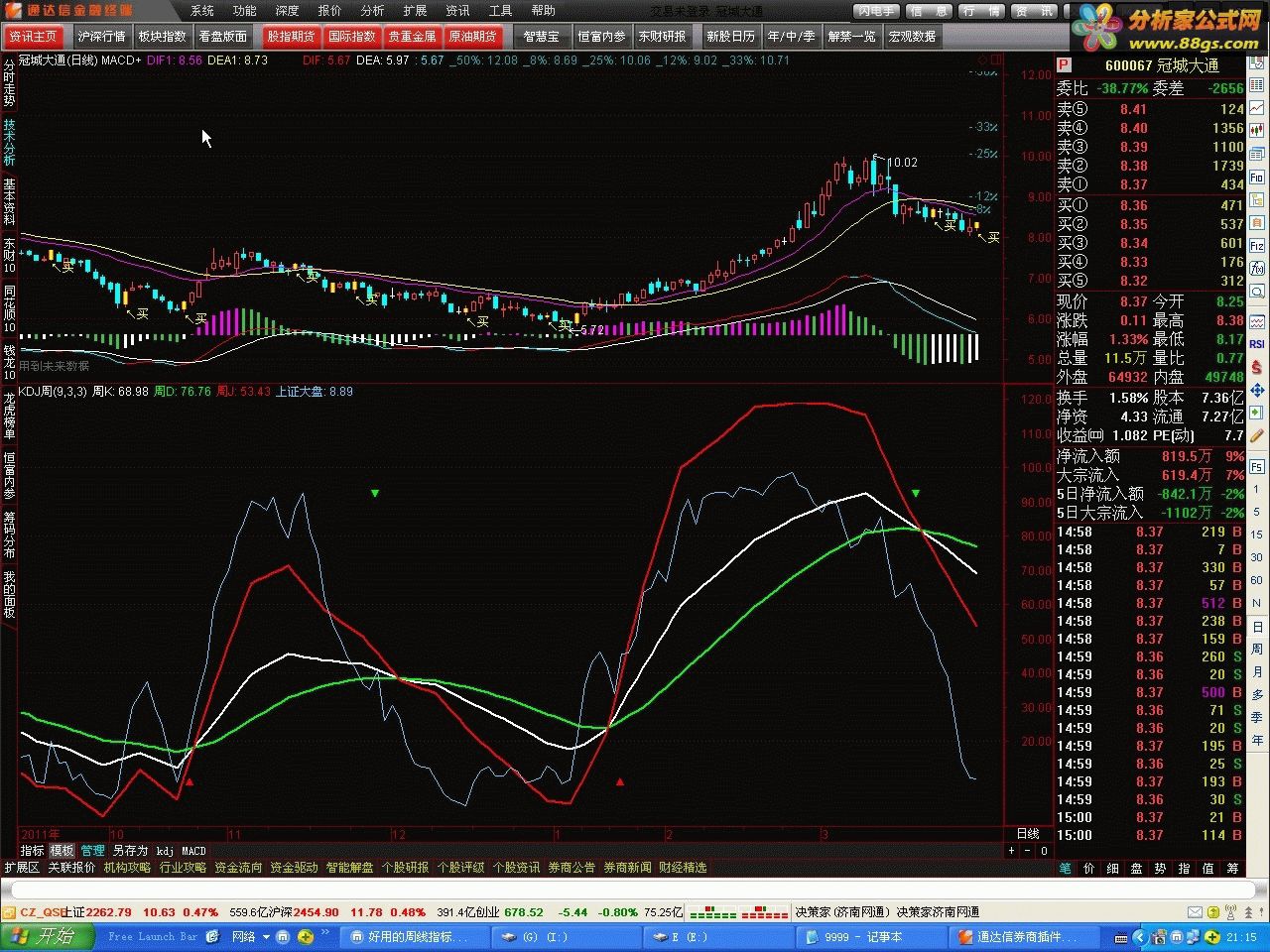Open the 新股日历 toolbar button
This screenshot has width=1270, height=952.
(x=731, y=37)
